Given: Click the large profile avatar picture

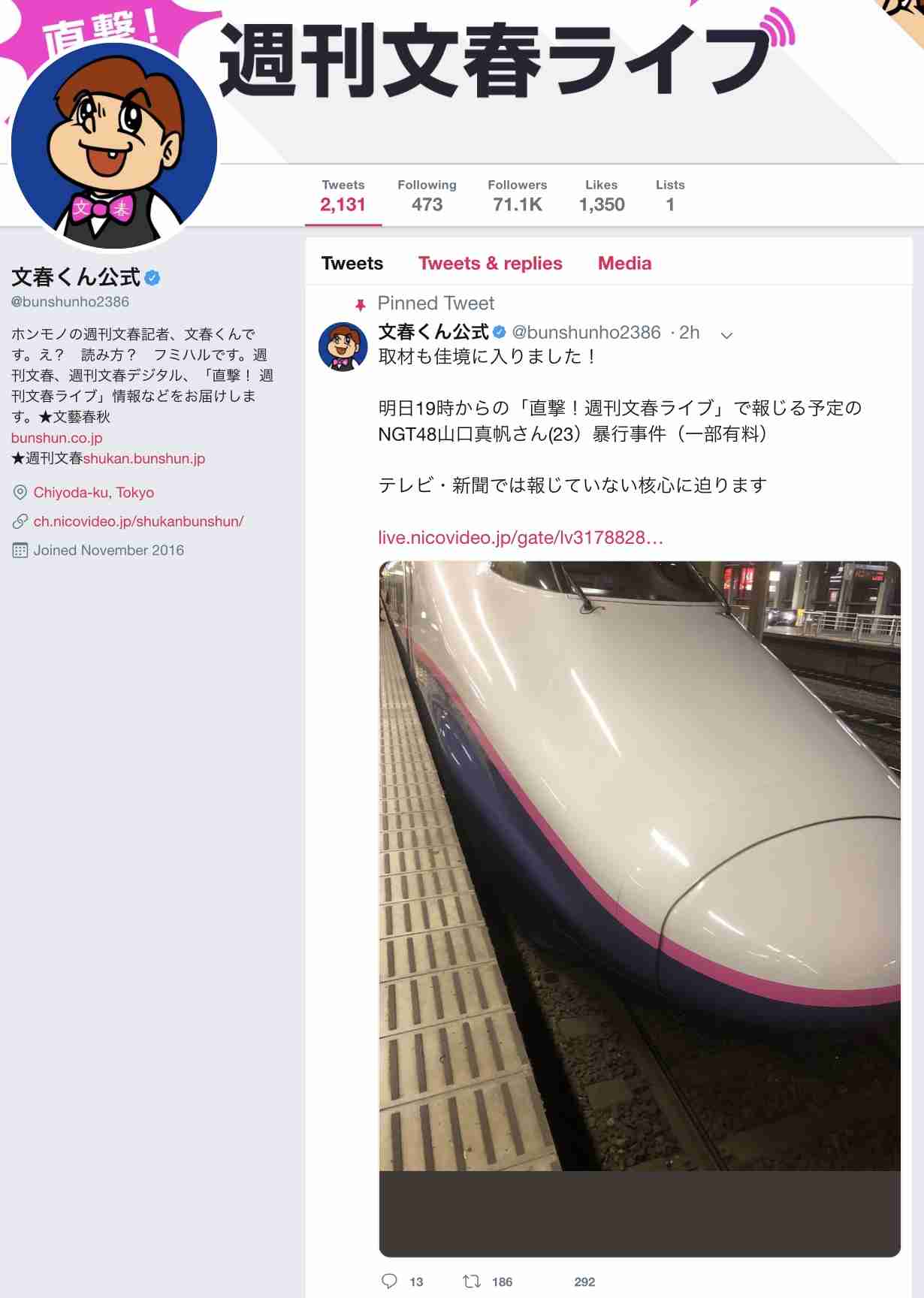Looking at the screenshot, I should pos(114,146).
